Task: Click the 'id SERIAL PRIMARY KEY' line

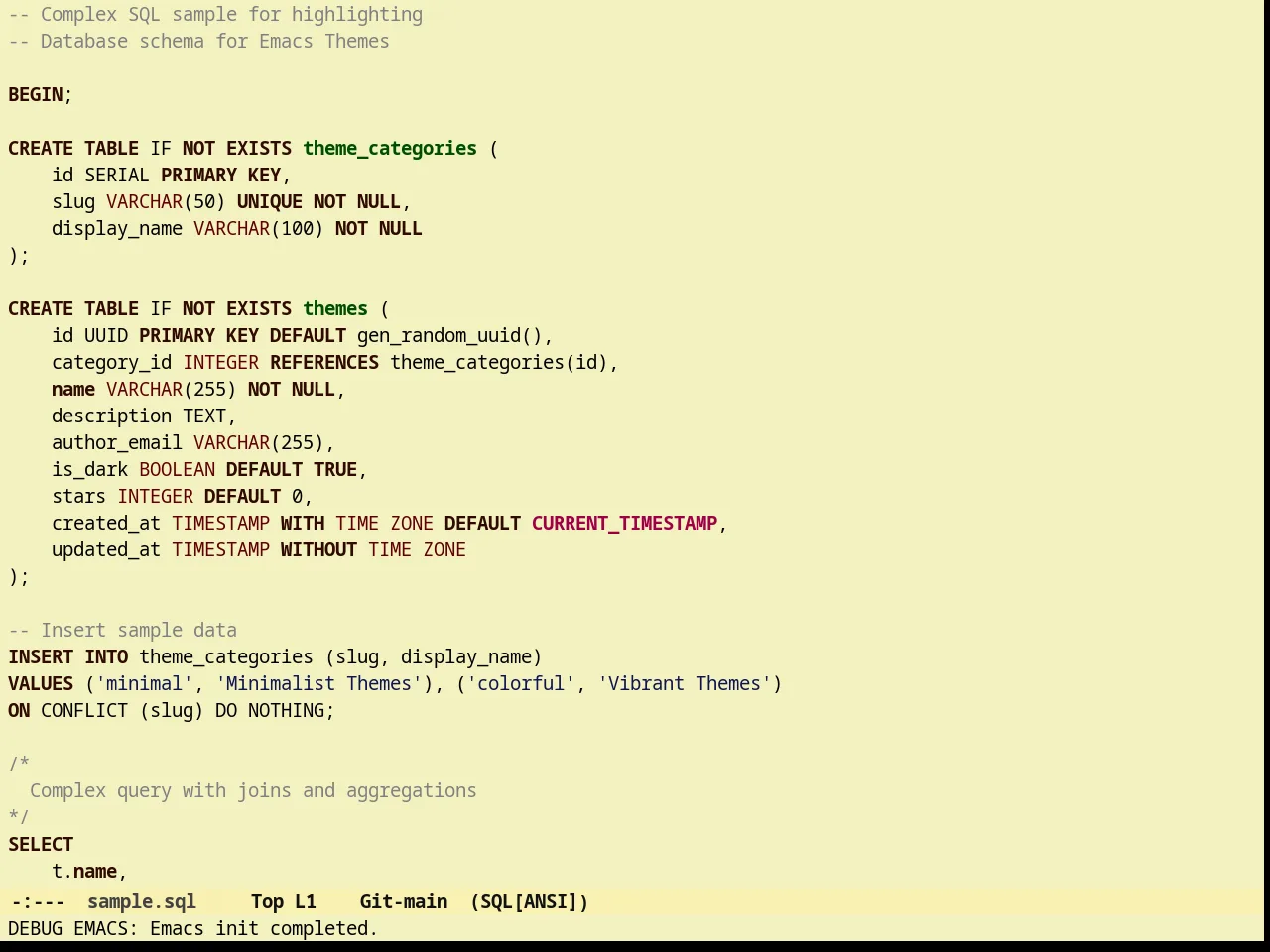Action: [171, 176]
